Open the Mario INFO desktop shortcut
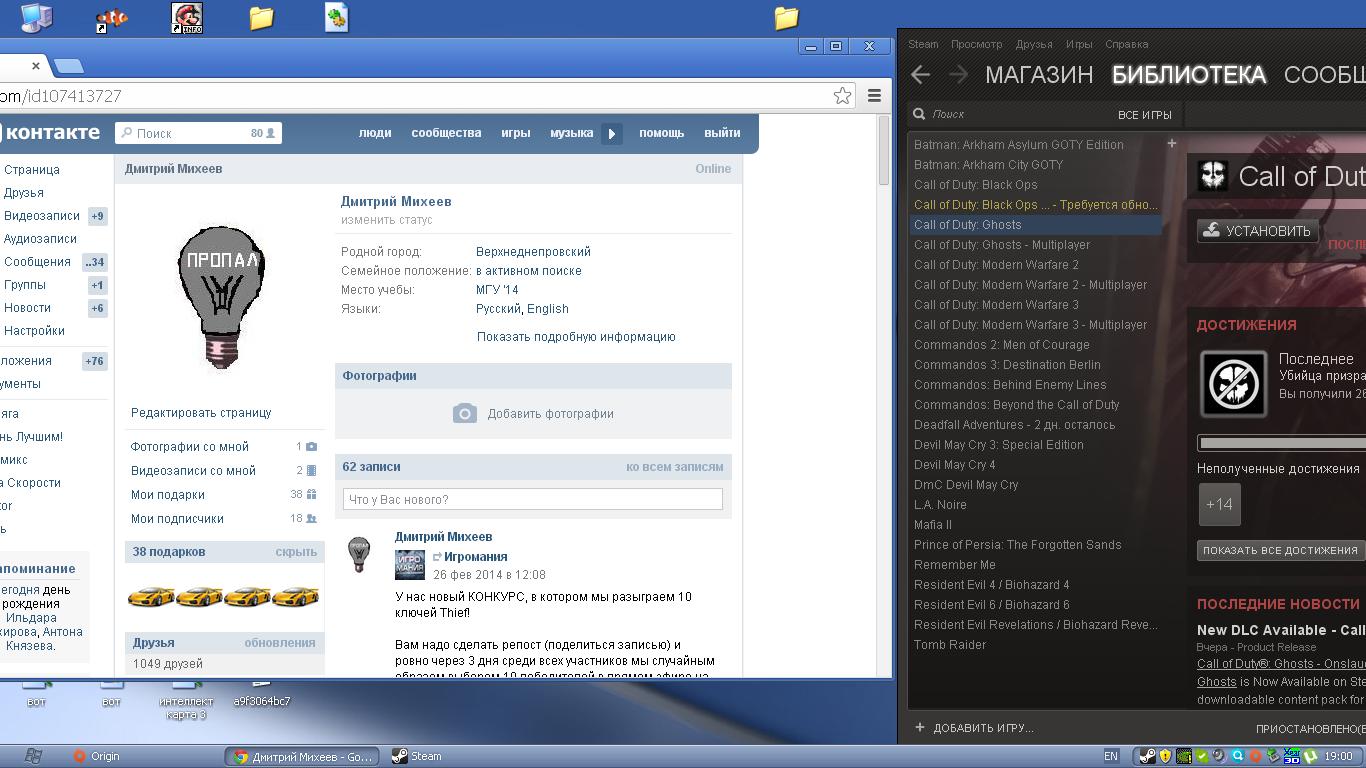The width and height of the screenshot is (1366, 768). 187,18
